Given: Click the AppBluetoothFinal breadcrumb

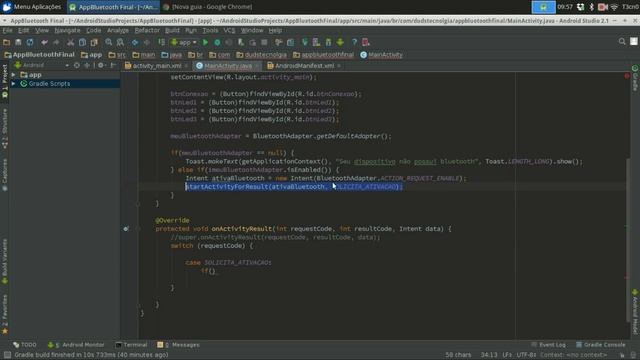Looking at the screenshot, I should click(x=40, y=55).
